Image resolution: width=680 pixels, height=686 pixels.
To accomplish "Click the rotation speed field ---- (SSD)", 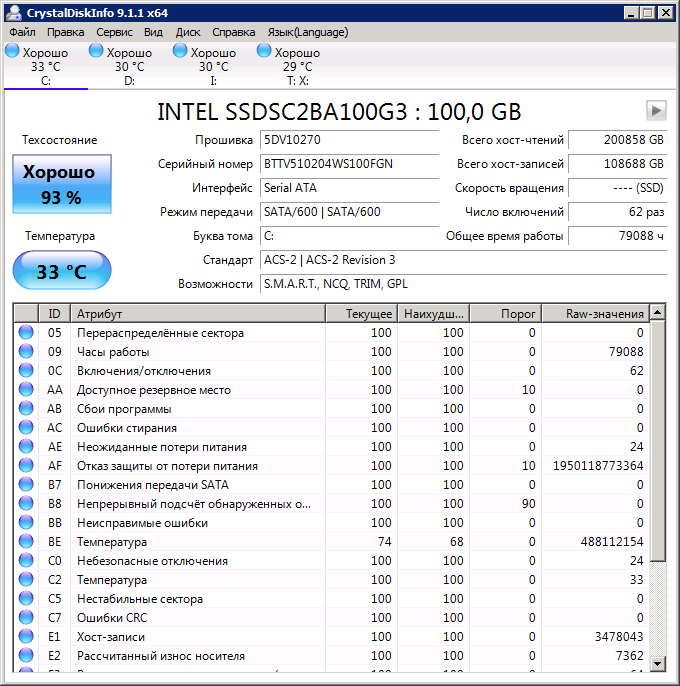I will point(617,188).
